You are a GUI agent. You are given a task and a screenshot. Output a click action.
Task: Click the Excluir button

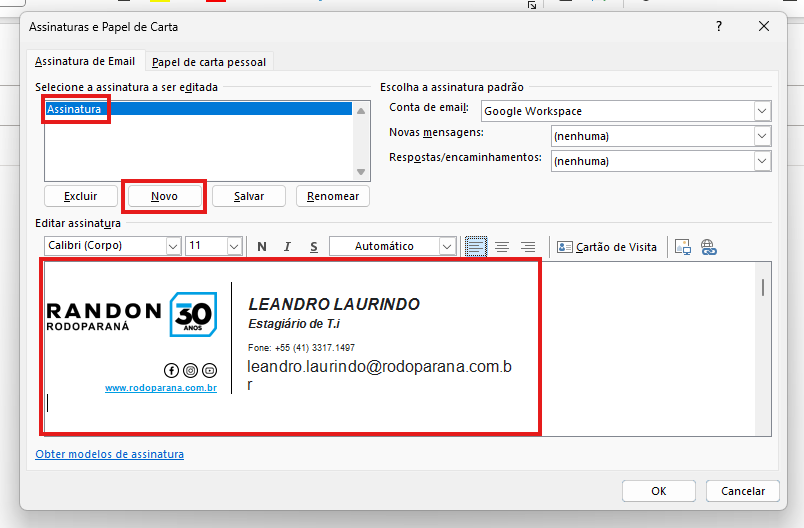point(81,196)
